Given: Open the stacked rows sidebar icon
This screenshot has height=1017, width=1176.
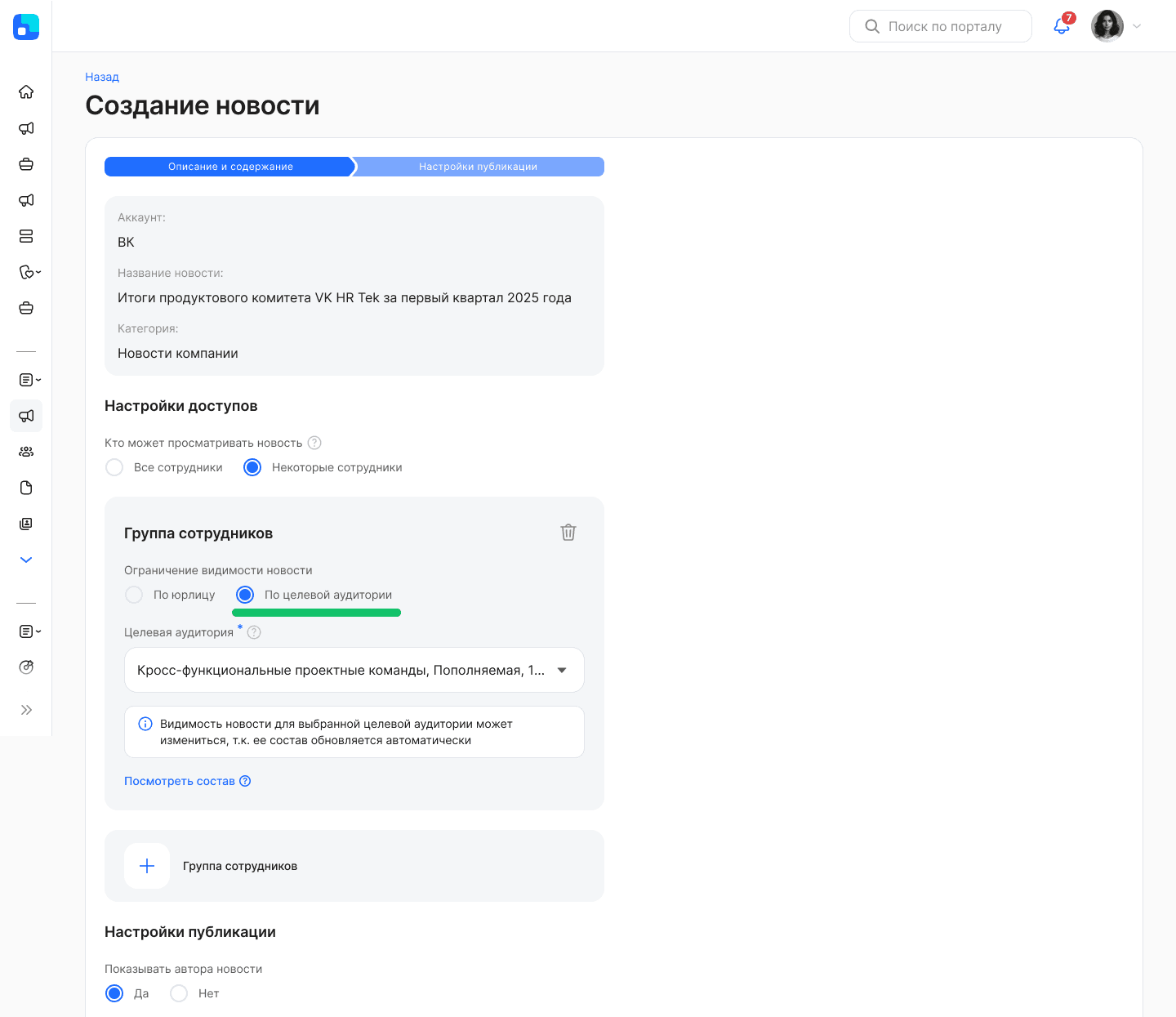Looking at the screenshot, I should tap(26, 236).
